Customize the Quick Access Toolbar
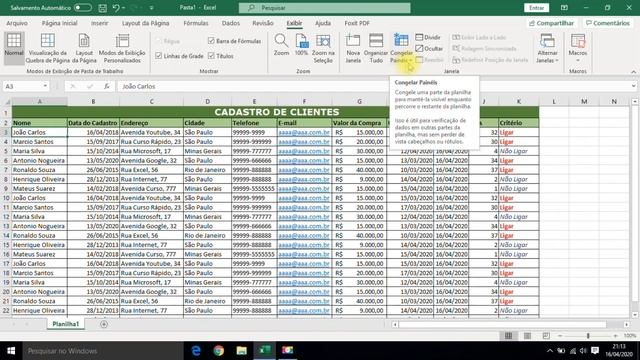Image resolution: width=640 pixels, height=360 pixels. coord(151,8)
